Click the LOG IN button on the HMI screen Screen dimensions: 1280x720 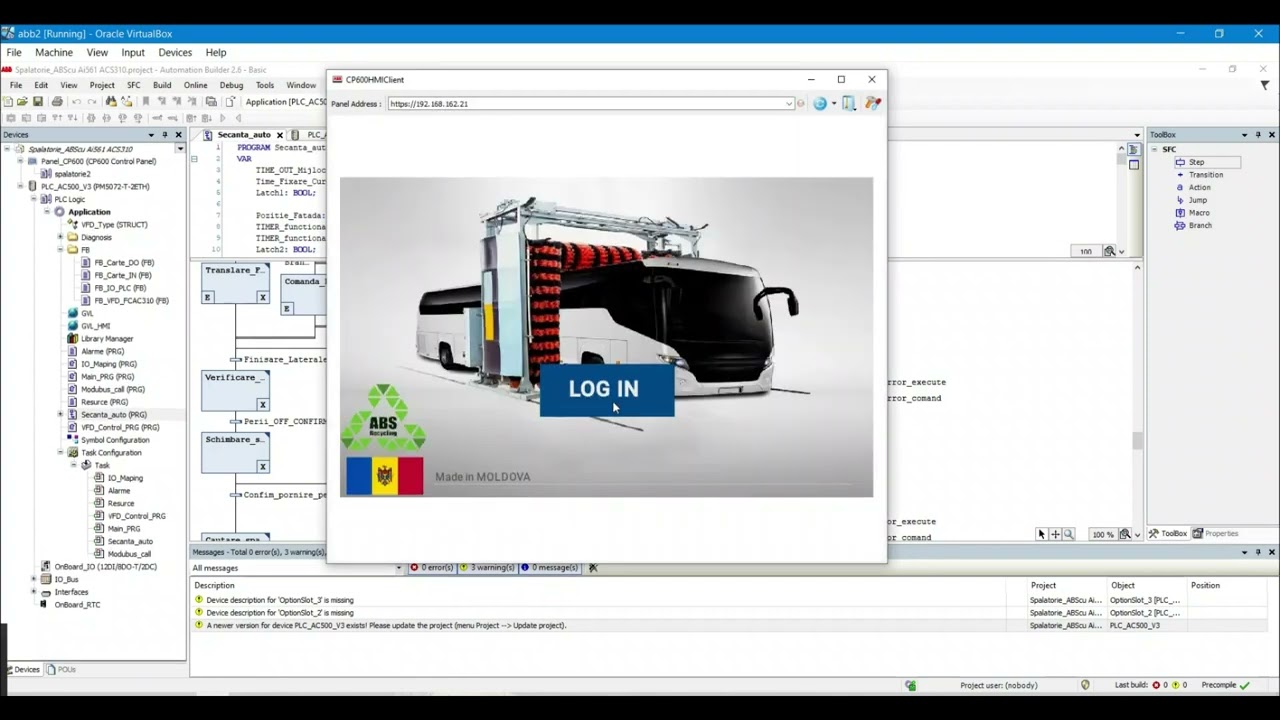click(x=607, y=390)
